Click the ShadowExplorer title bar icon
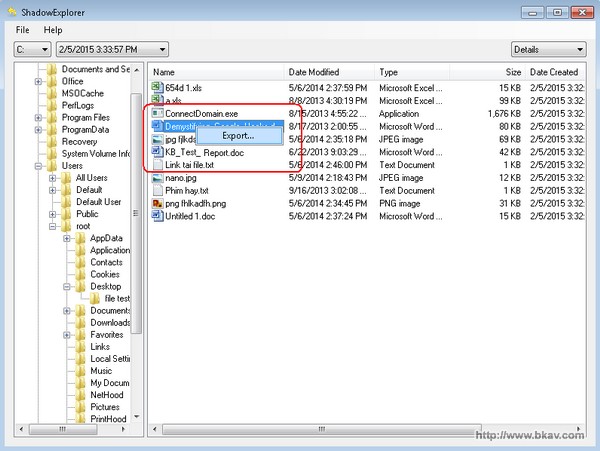The height and width of the screenshot is (451, 600). (x=12, y=12)
